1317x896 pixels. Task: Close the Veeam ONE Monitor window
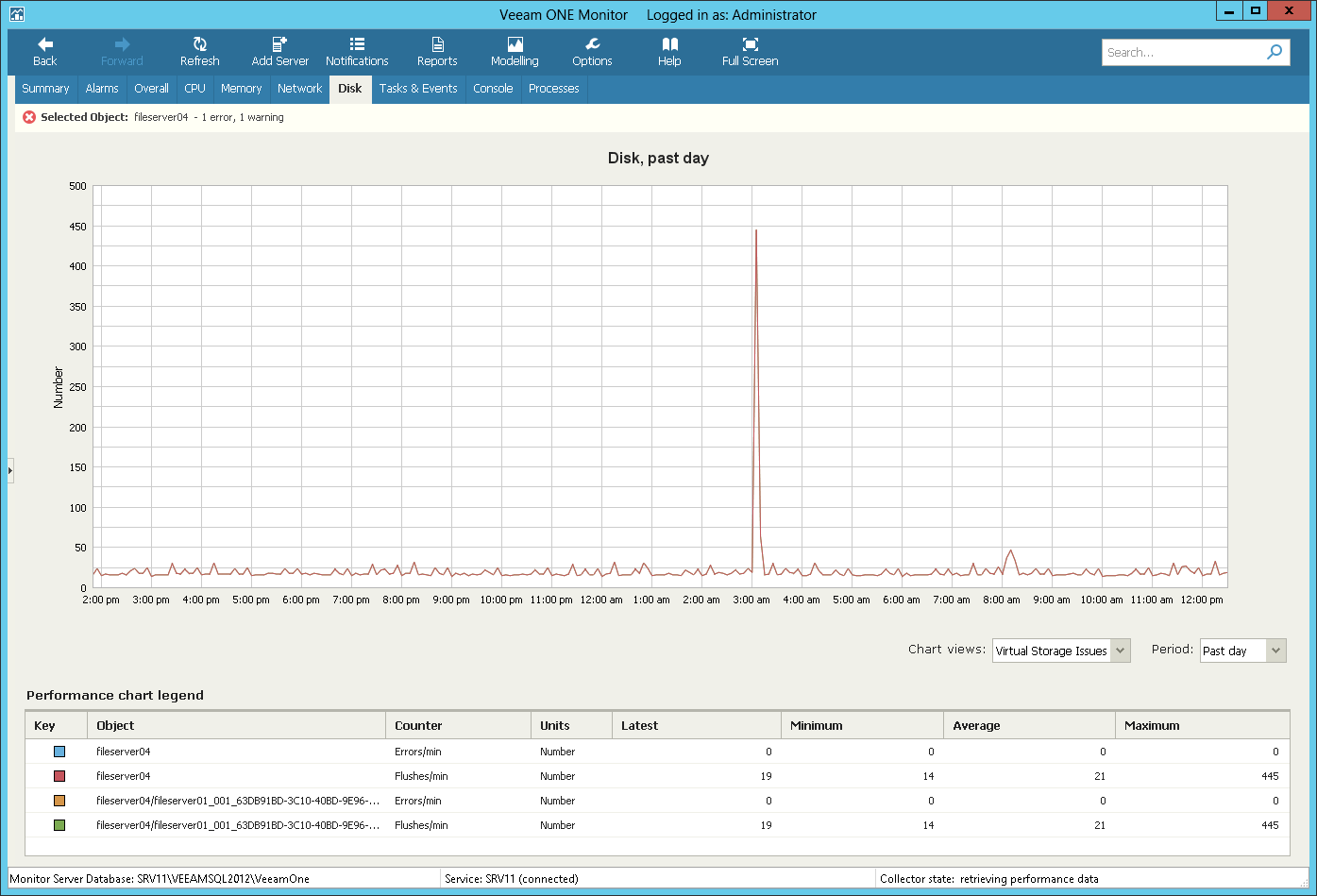coord(1290,11)
